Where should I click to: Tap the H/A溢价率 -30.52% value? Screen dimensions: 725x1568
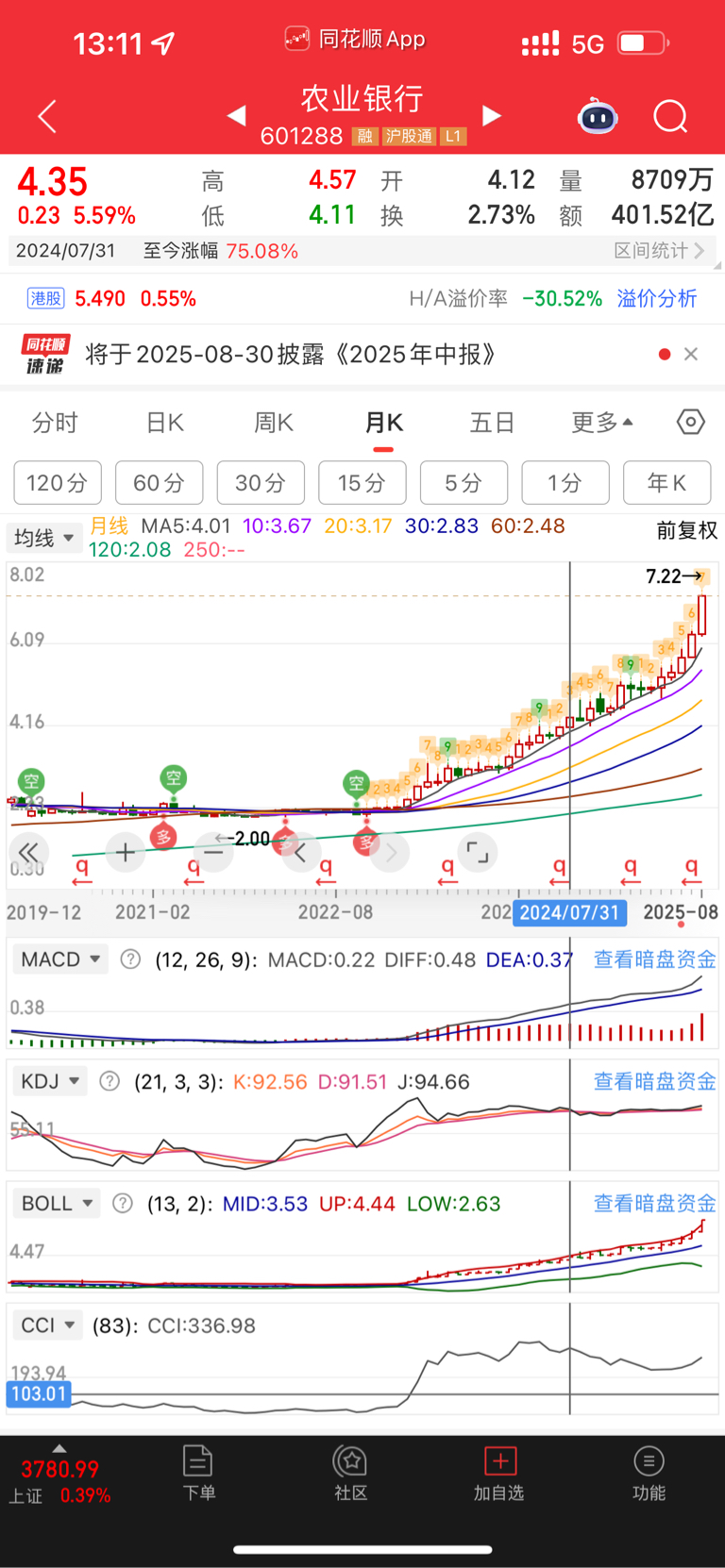[563, 299]
